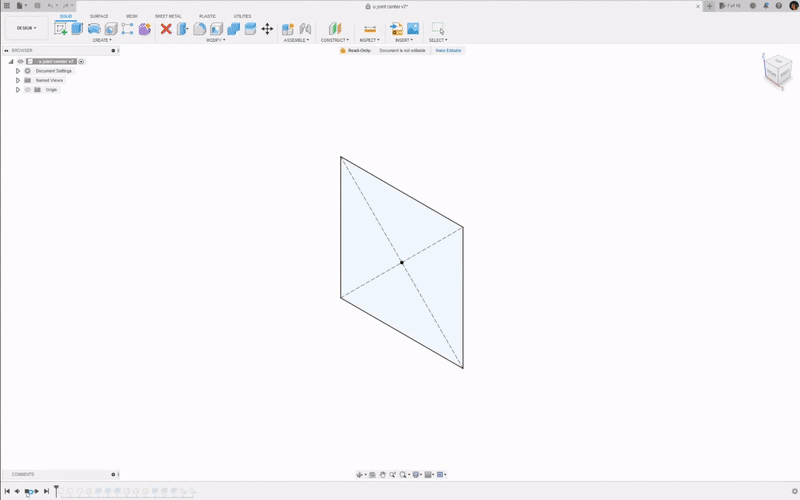
Task: Switch to the MESH tab
Action: pos(132,16)
